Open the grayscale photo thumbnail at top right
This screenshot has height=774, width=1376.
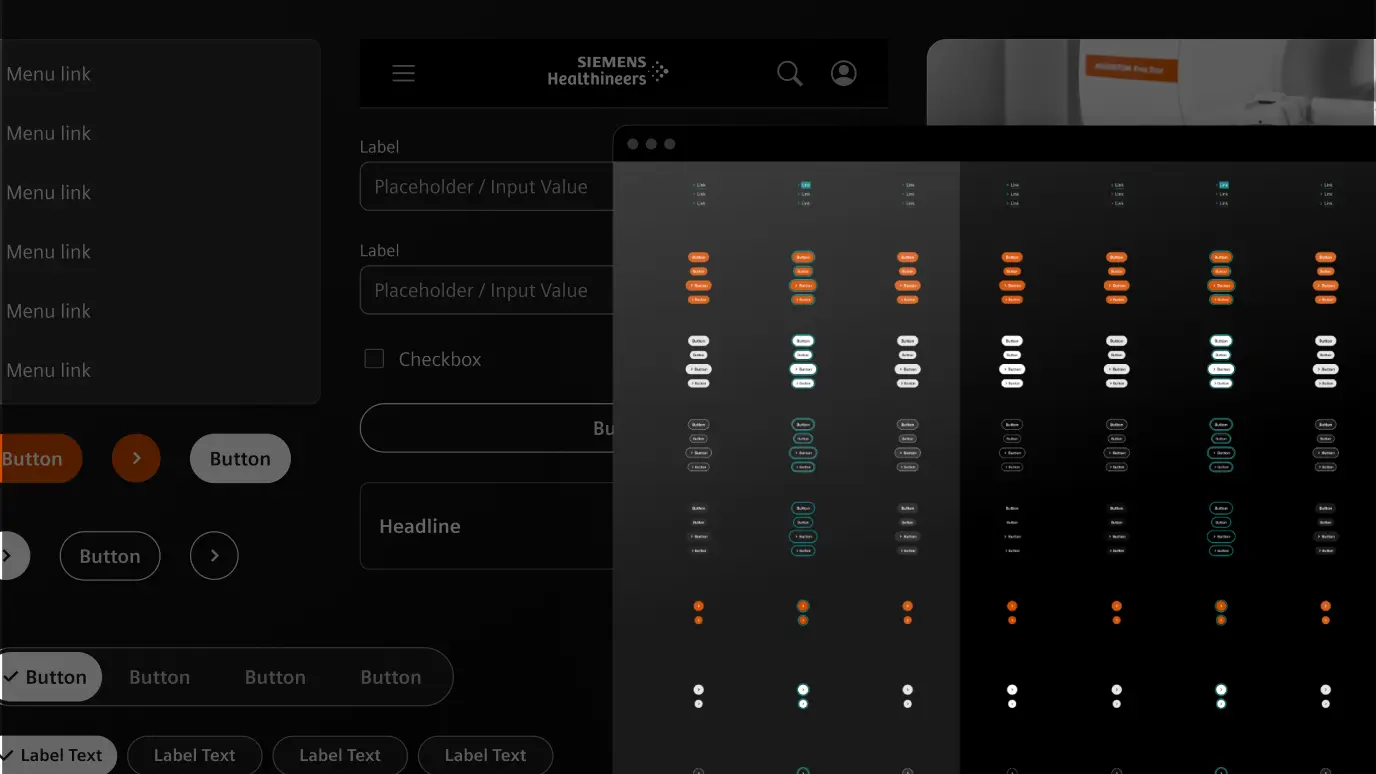tap(1150, 82)
